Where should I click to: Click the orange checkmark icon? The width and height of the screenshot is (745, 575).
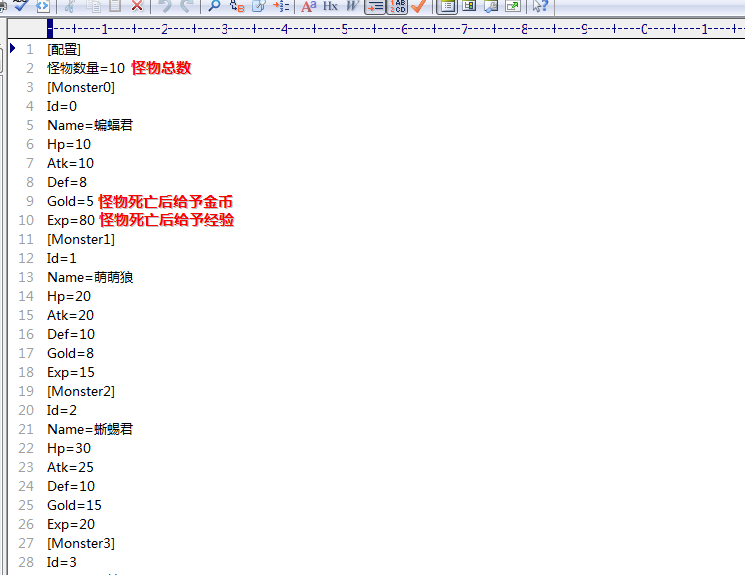[x=419, y=6]
